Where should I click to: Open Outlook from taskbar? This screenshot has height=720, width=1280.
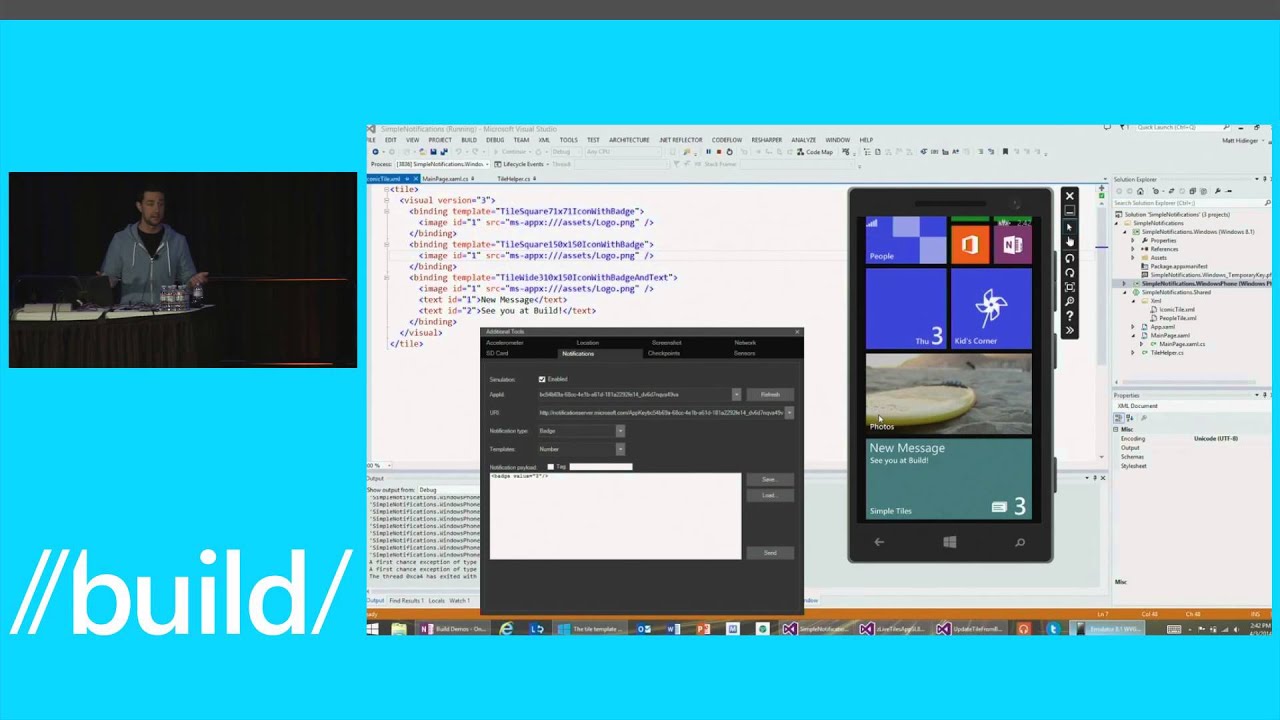click(x=645, y=629)
